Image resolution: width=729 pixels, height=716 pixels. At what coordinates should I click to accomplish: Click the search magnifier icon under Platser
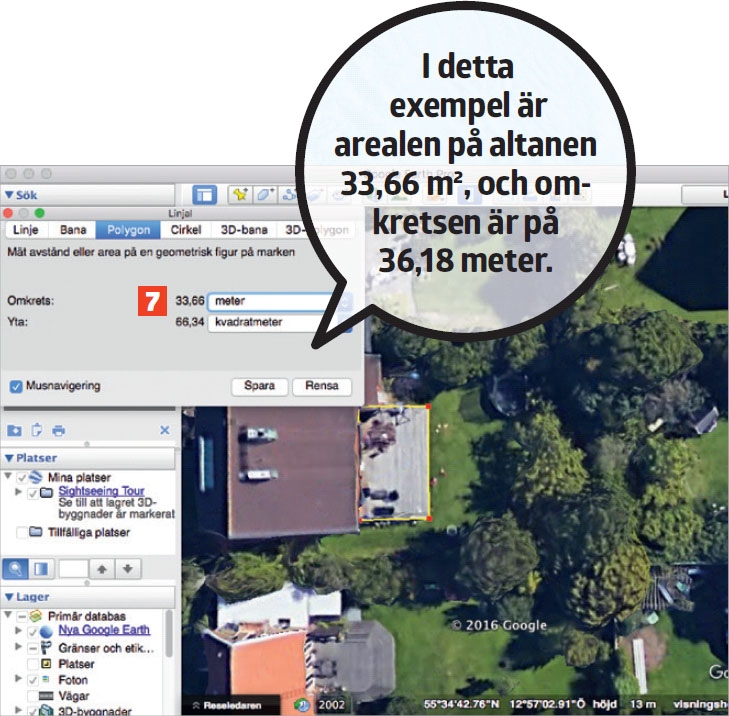pos(17,568)
